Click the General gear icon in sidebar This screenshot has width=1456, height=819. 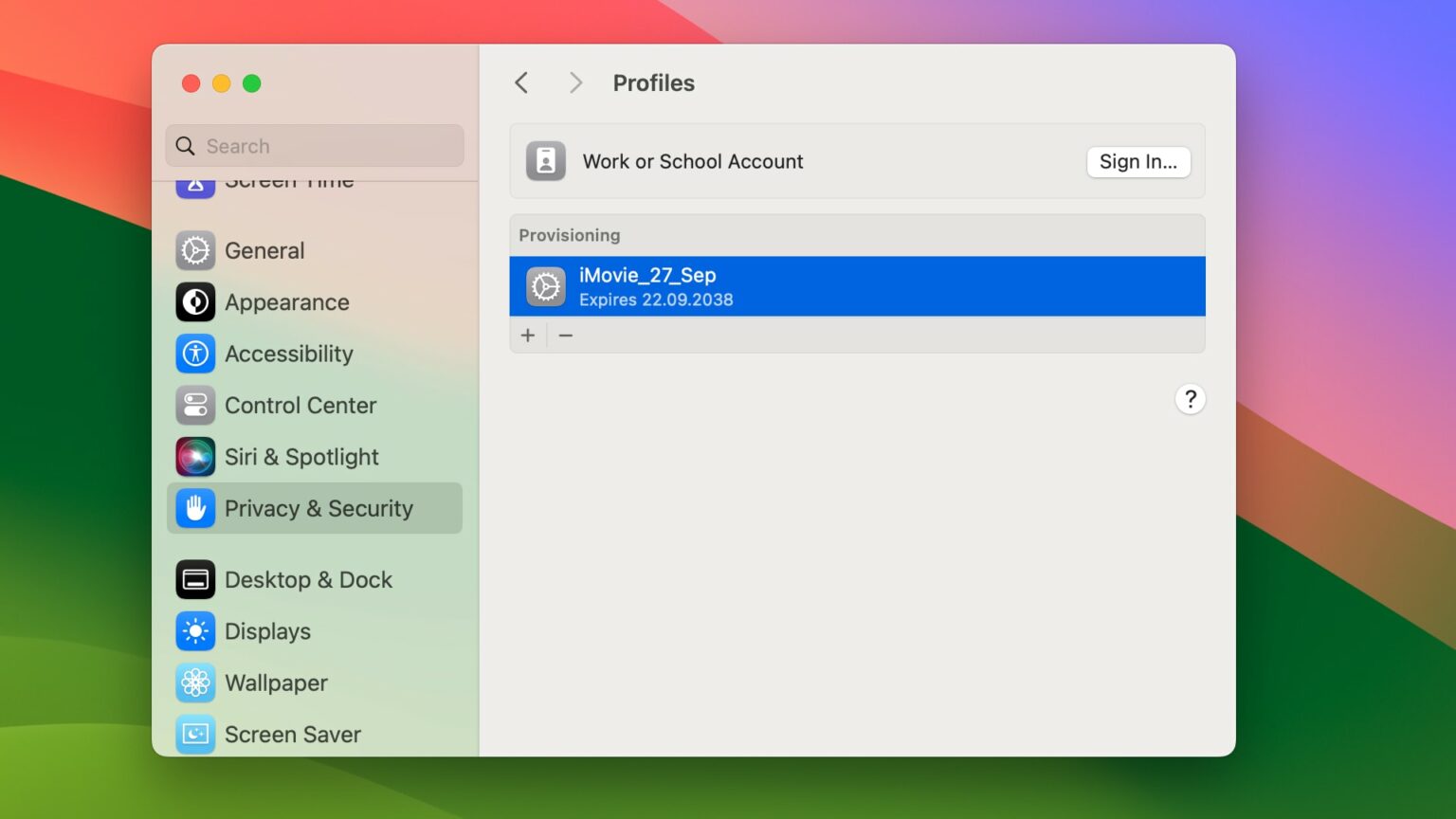pos(195,251)
